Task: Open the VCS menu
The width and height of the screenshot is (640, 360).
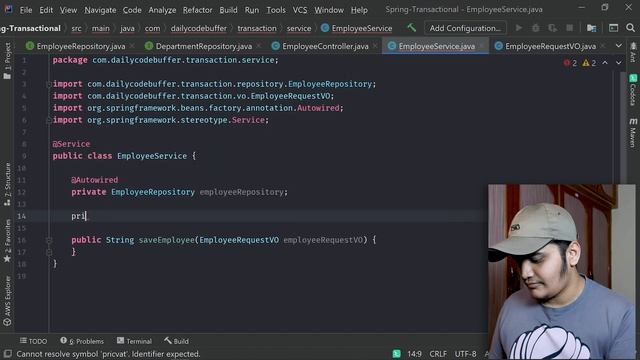Action: click(x=300, y=10)
